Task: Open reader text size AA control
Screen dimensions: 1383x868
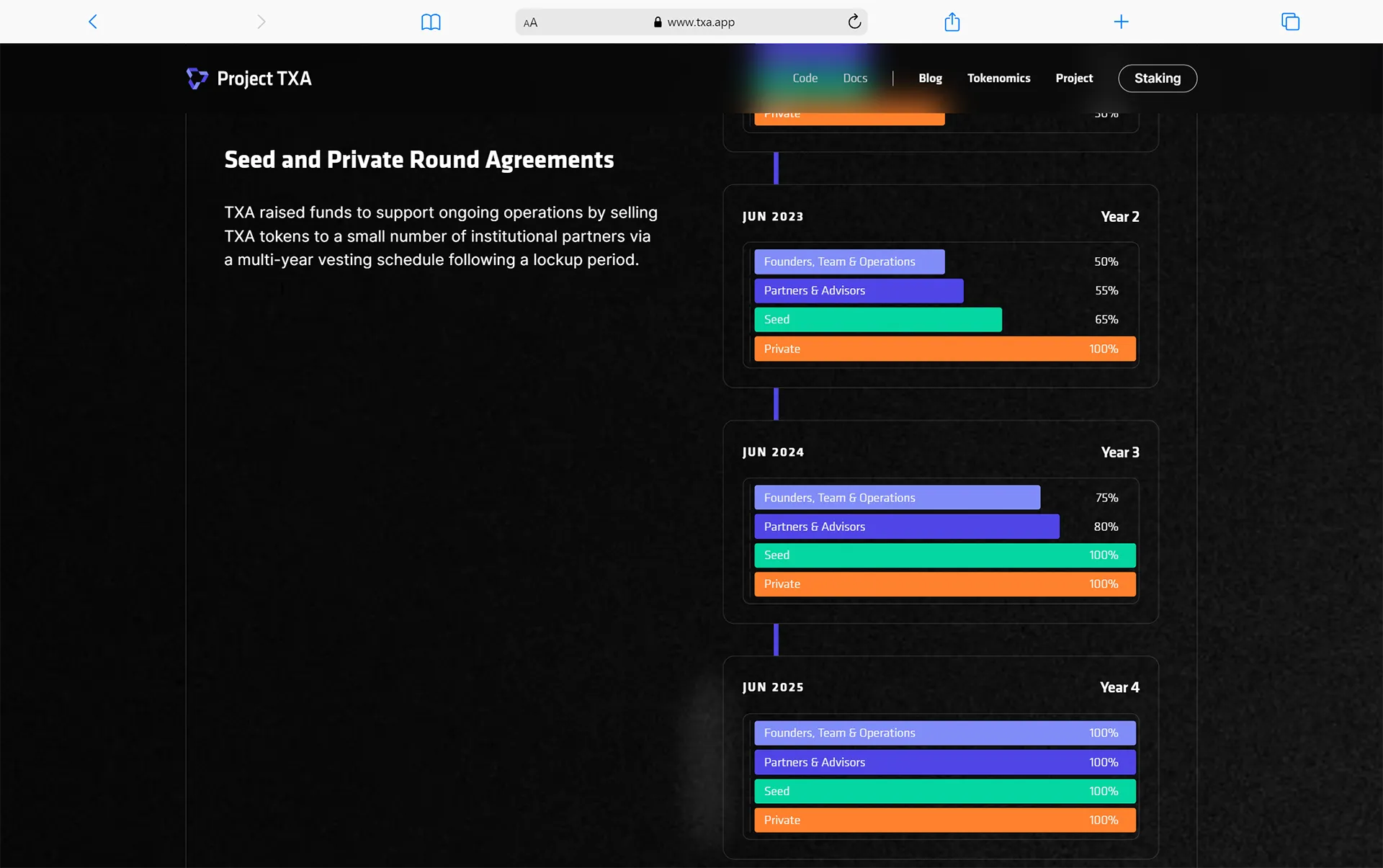Action: pos(530,22)
